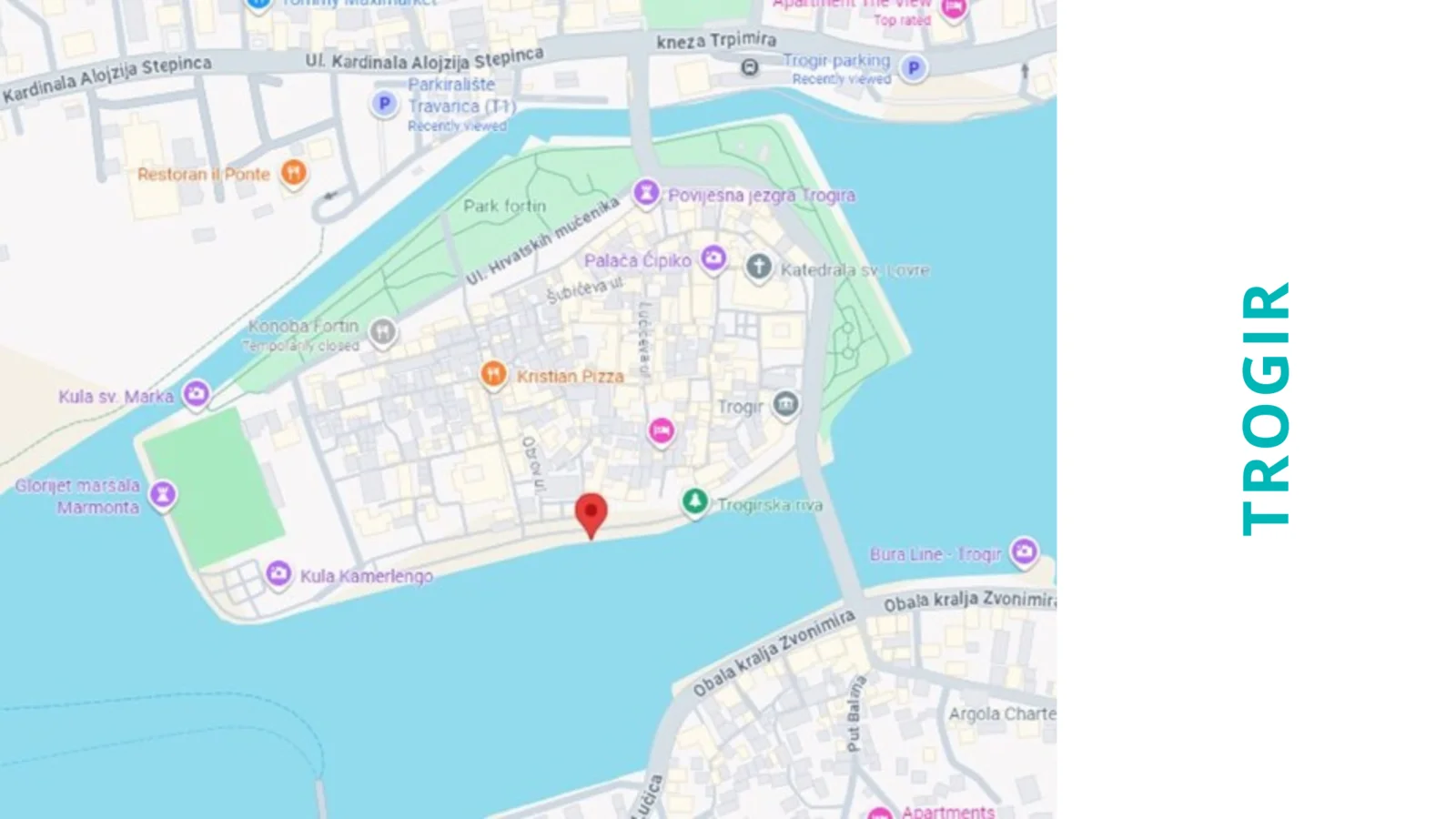Image resolution: width=1456 pixels, height=819 pixels.
Task: Click the Trogir parking P icon
Action: tap(914, 67)
